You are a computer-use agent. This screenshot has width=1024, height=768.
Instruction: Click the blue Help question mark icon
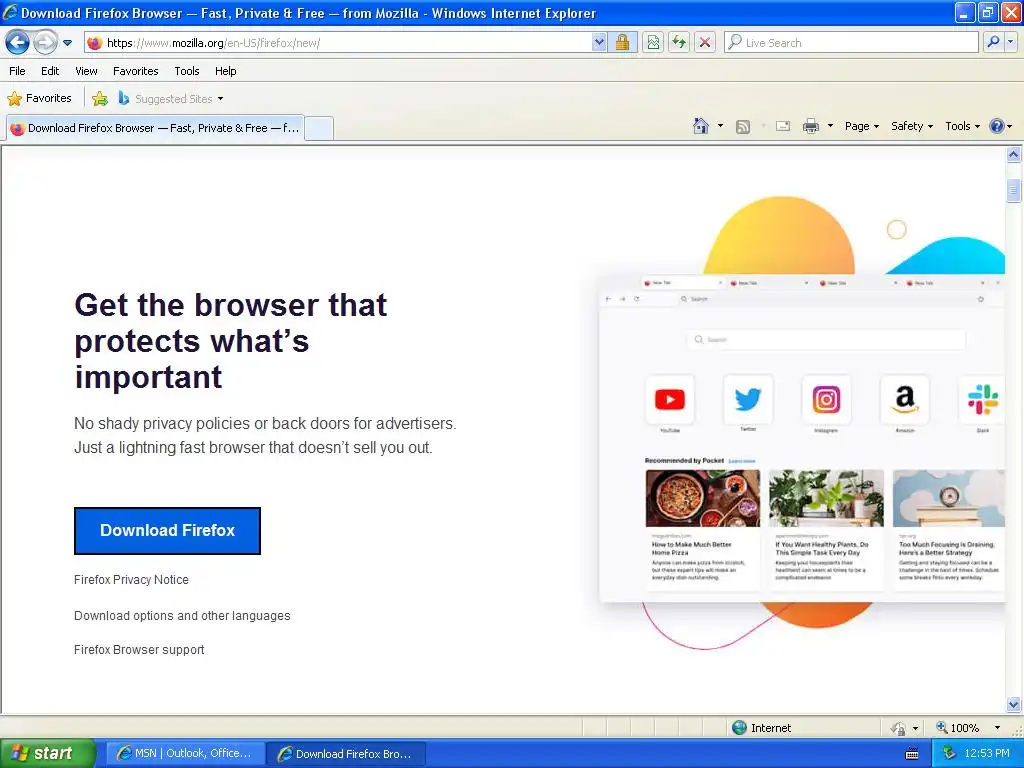coord(997,126)
